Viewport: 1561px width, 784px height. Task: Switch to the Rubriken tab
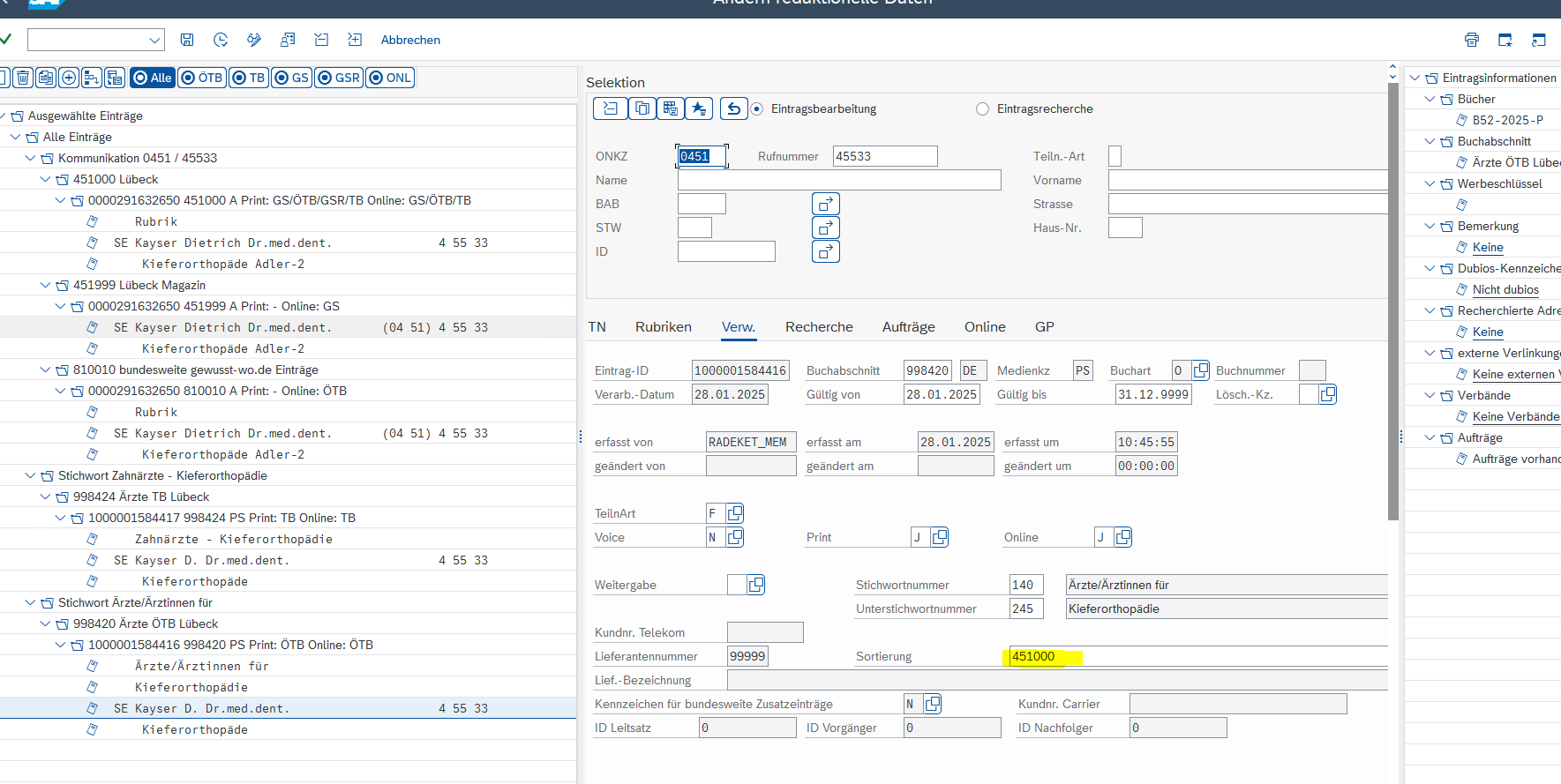click(x=664, y=326)
